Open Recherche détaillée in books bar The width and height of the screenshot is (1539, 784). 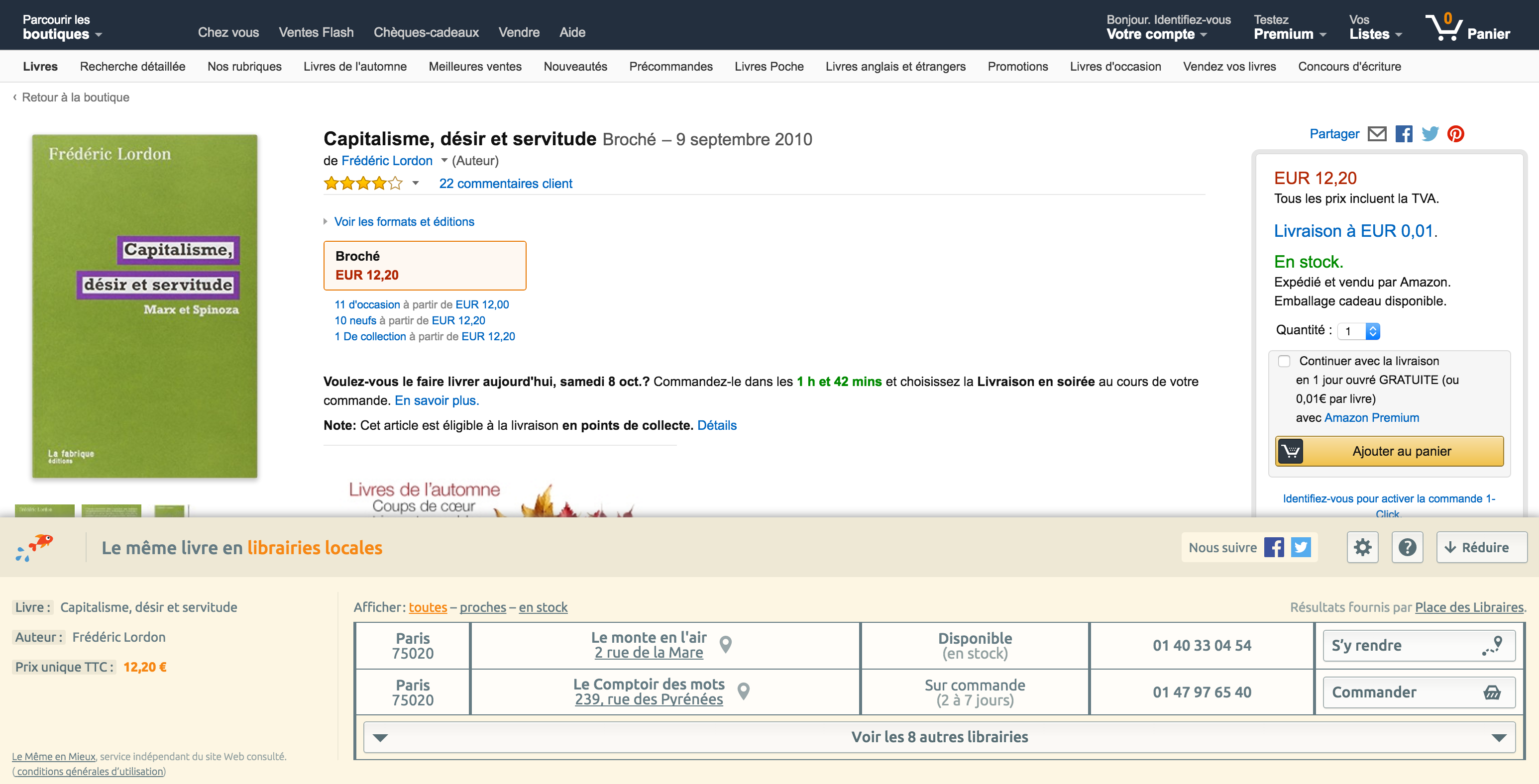point(132,66)
